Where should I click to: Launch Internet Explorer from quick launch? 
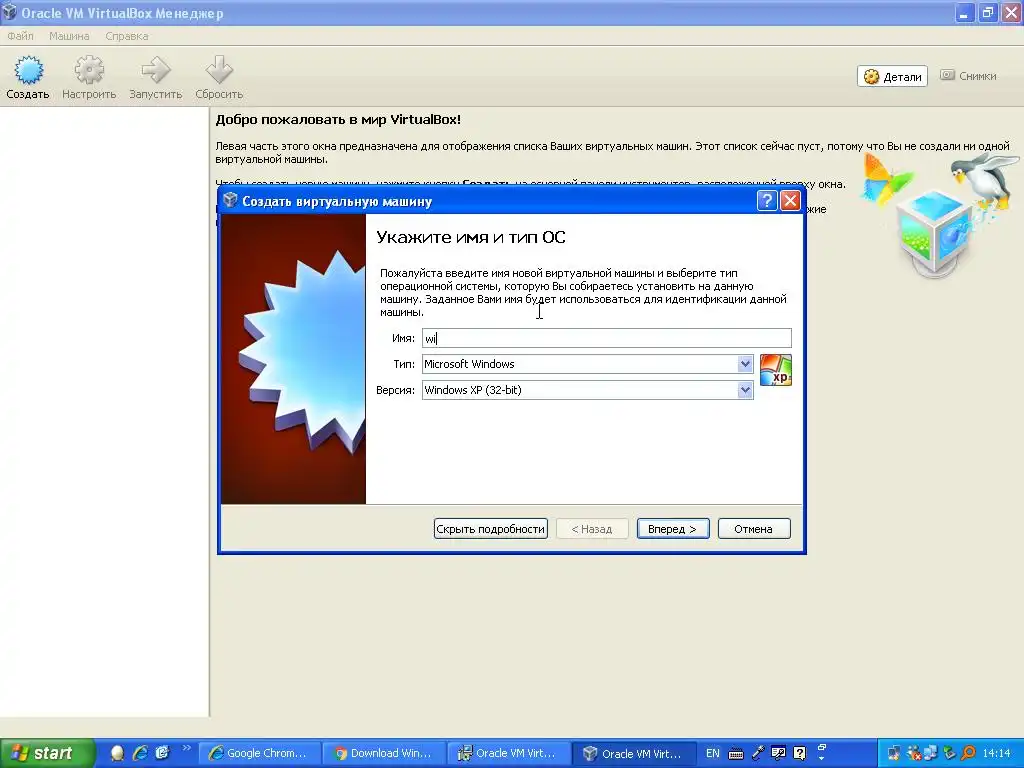click(140, 753)
